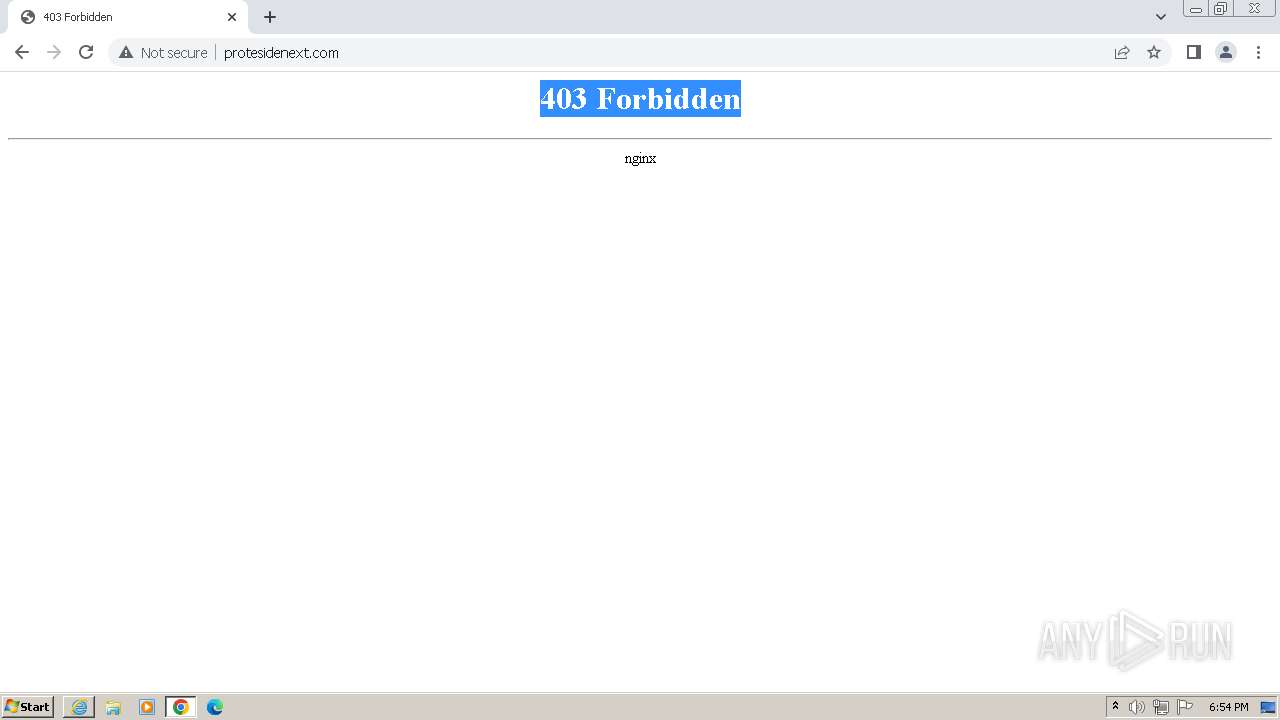Open the Windows Start menu
Screen dimensions: 1280x720
[28, 707]
